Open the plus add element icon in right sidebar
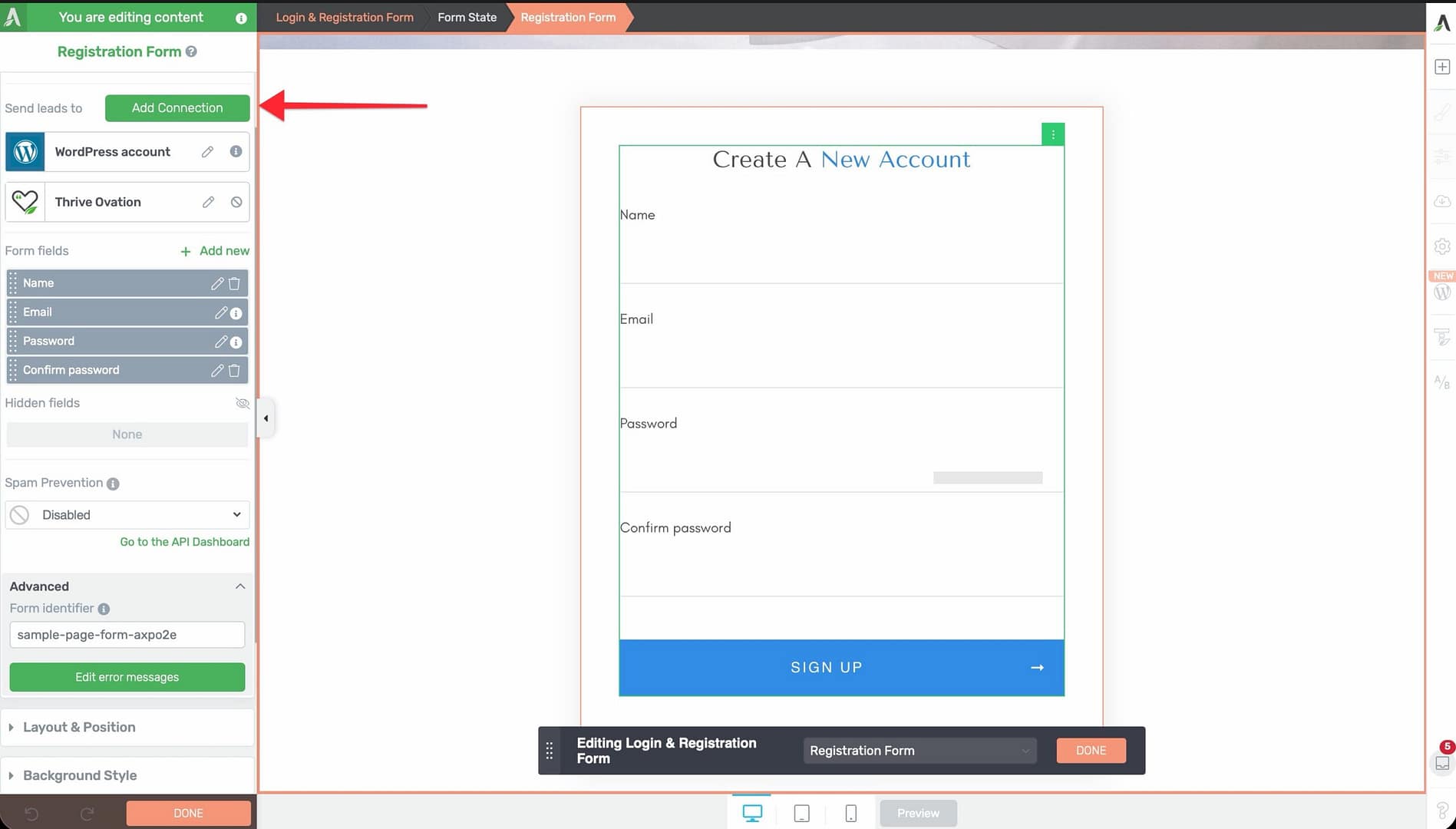This screenshot has width=1456, height=829. pyautogui.click(x=1442, y=67)
